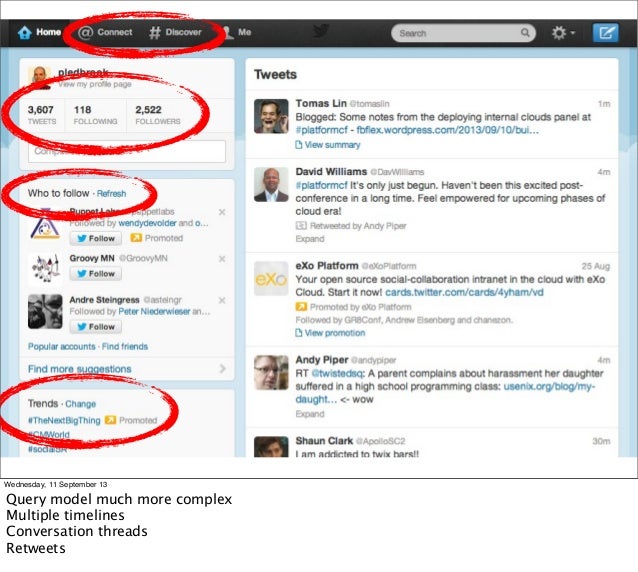Open Tomas Lin's profile name
Image resolution: width=638 pixels, height=572 pixels.
321,103
